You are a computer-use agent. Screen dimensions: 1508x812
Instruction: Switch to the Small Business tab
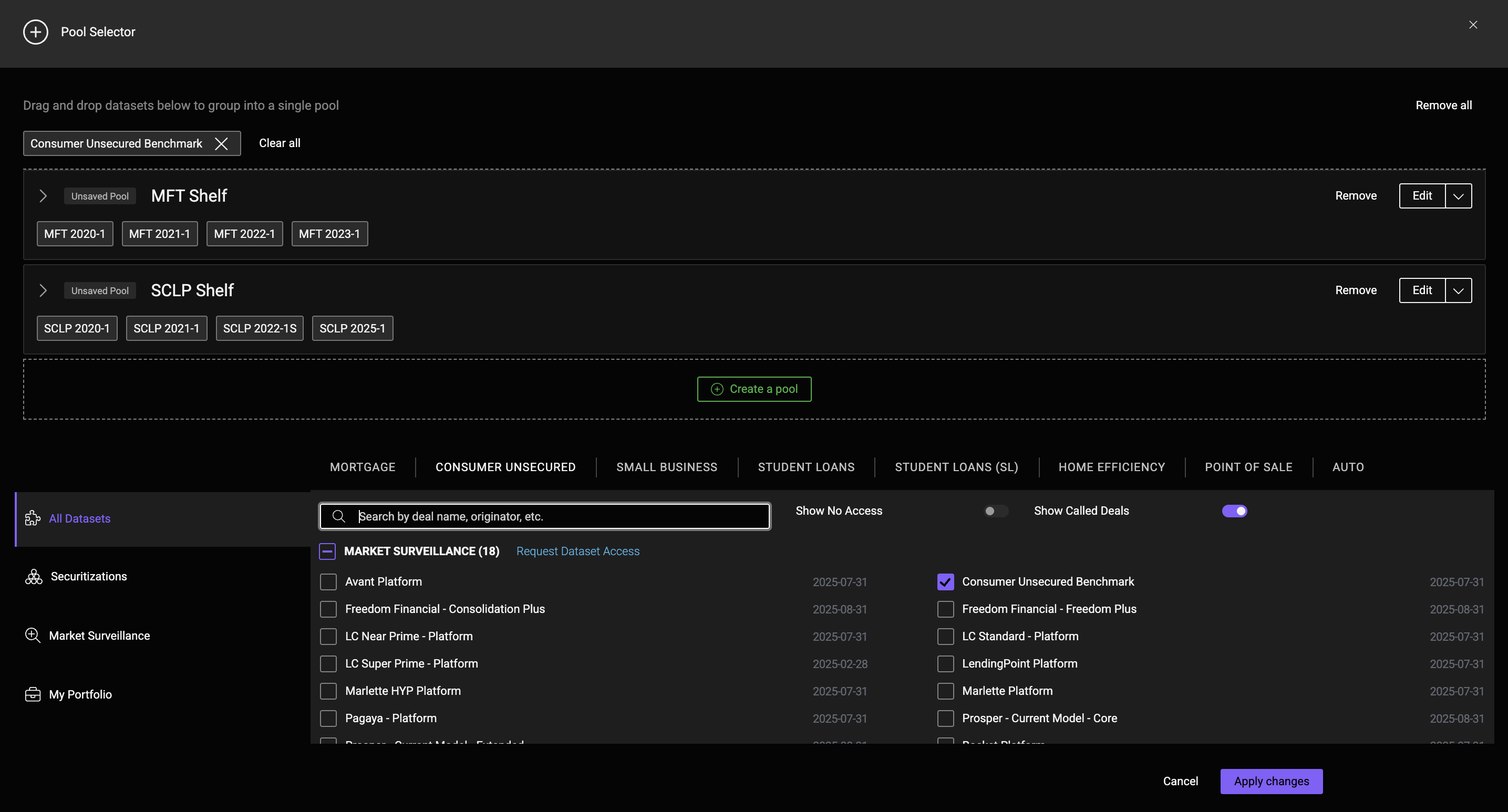(666, 467)
